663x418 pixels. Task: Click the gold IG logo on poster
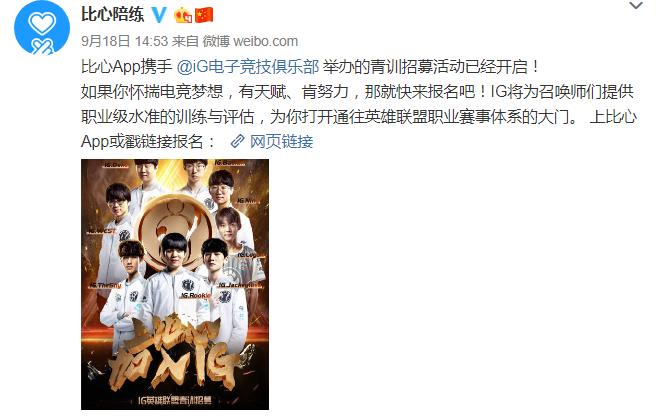pos(177,231)
